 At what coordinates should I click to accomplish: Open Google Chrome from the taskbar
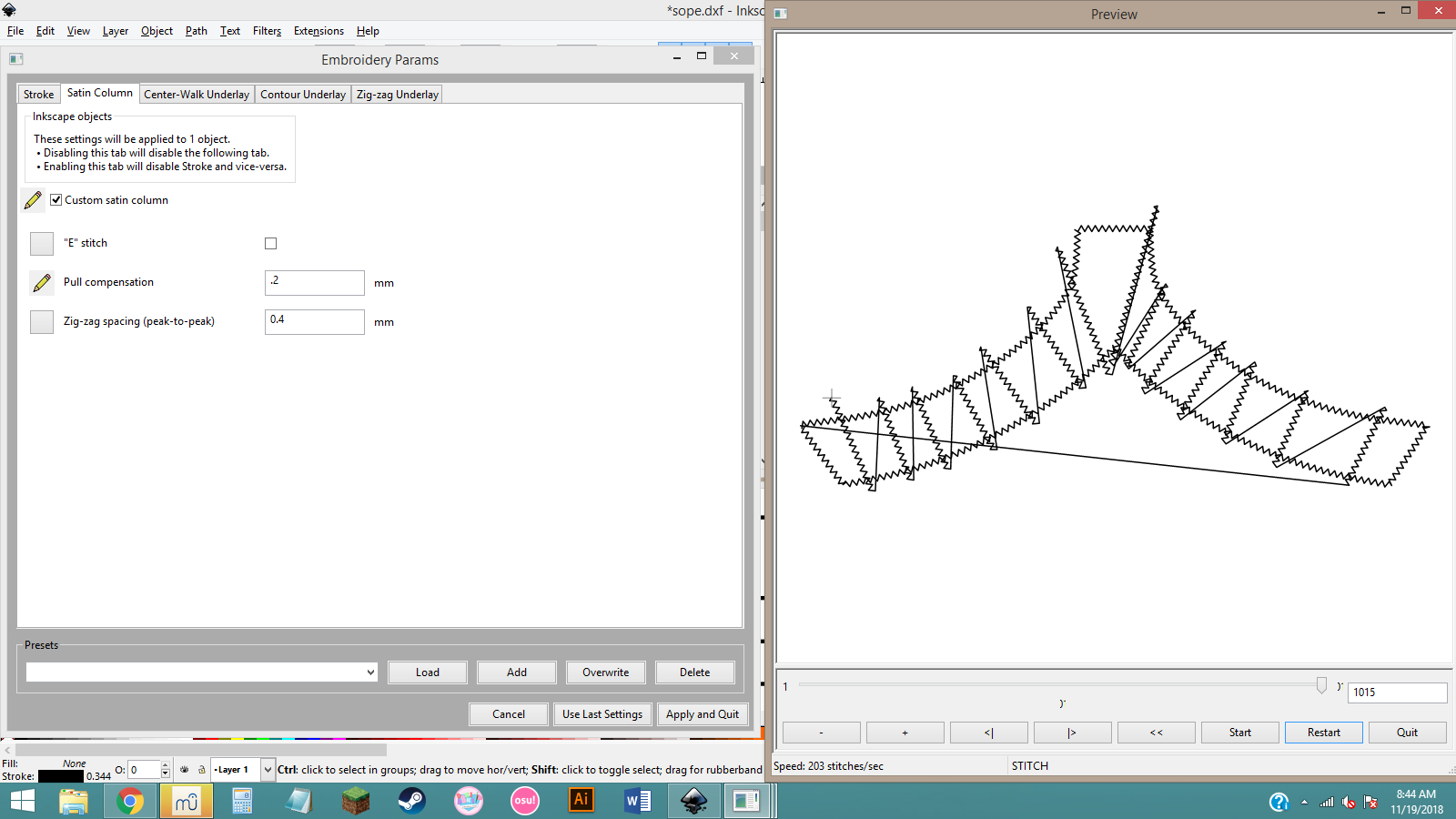click(x=129, y=801)
